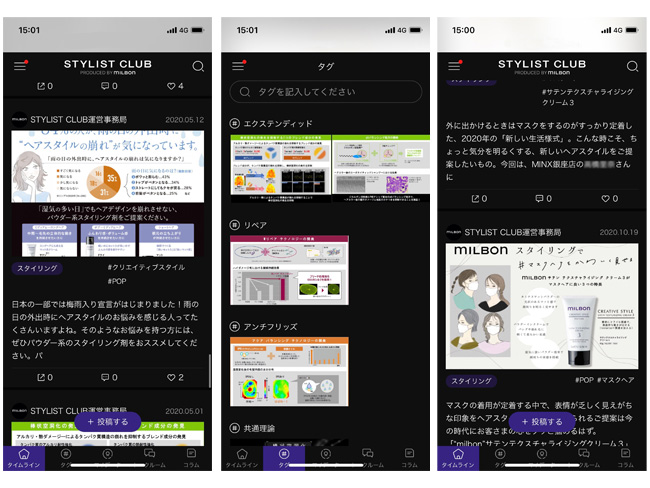
Task: Open hamburger menu in middle タグ screen
Action: [x=238, y=65]
